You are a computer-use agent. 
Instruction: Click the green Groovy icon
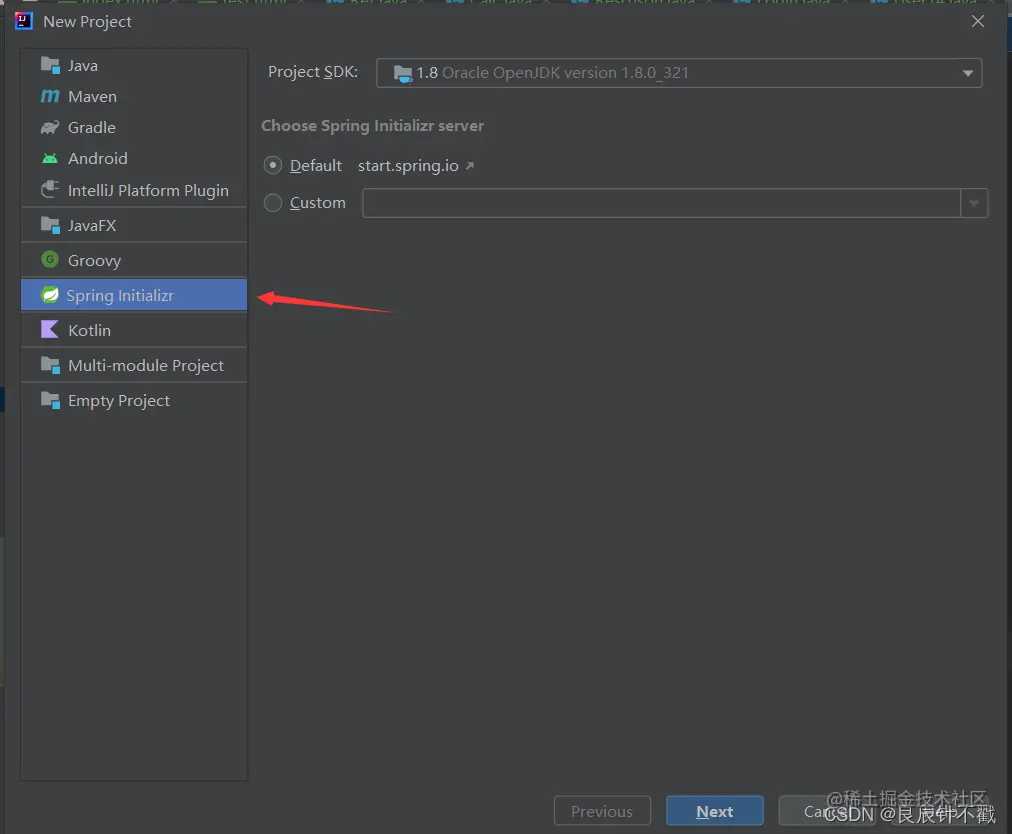(x=50, y=259)
